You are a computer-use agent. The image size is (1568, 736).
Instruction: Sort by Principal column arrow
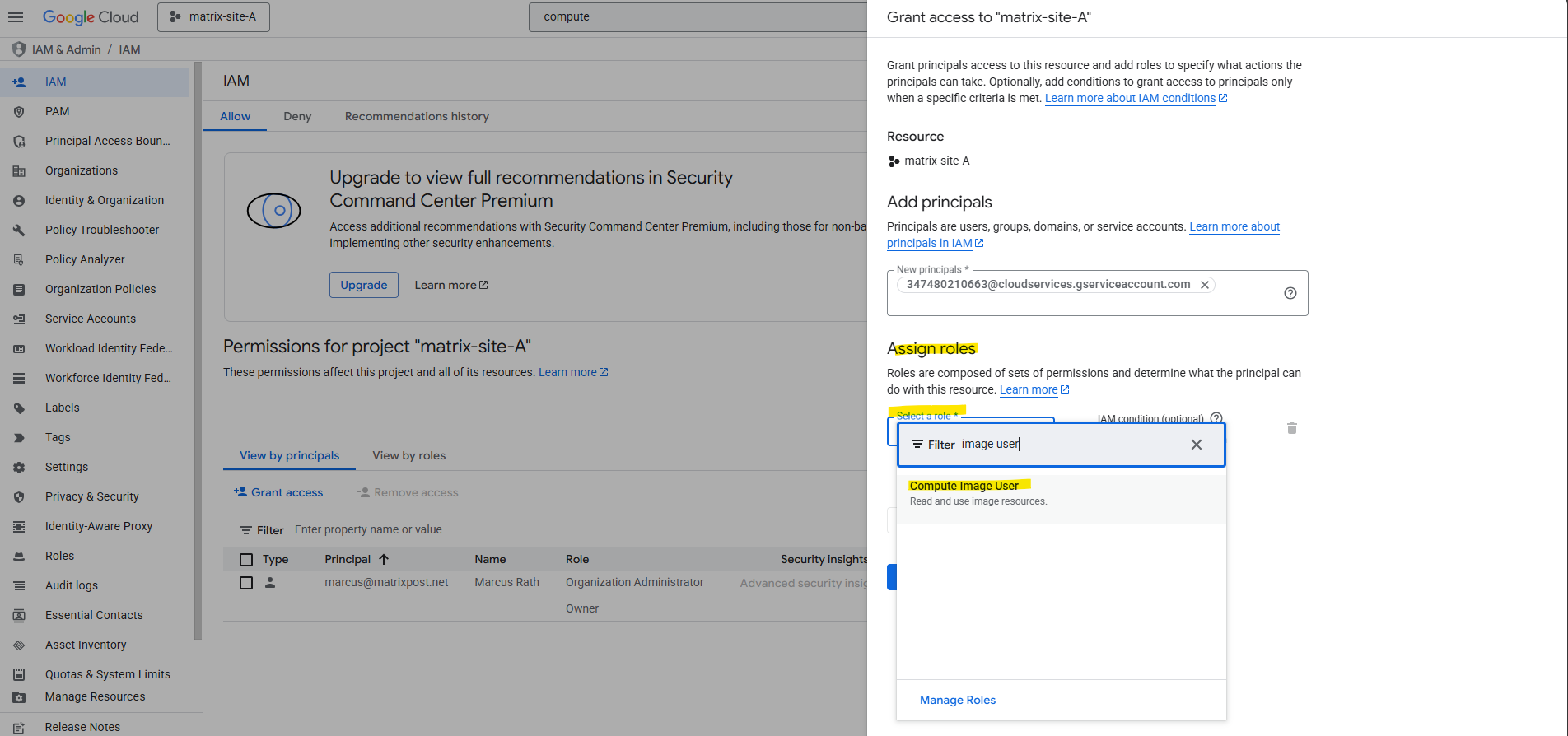(x=384, y=559)
